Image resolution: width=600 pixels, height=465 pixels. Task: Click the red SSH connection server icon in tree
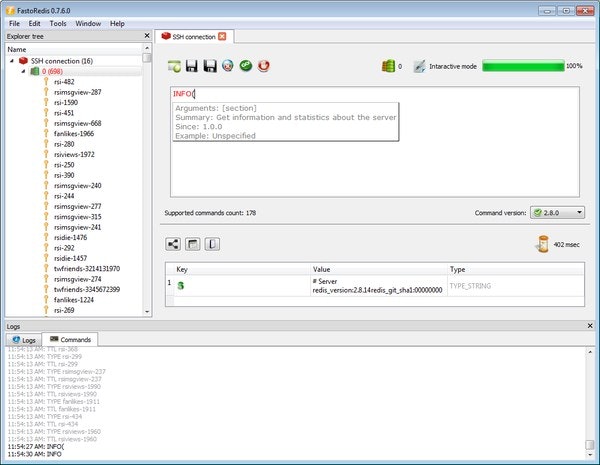23,61
